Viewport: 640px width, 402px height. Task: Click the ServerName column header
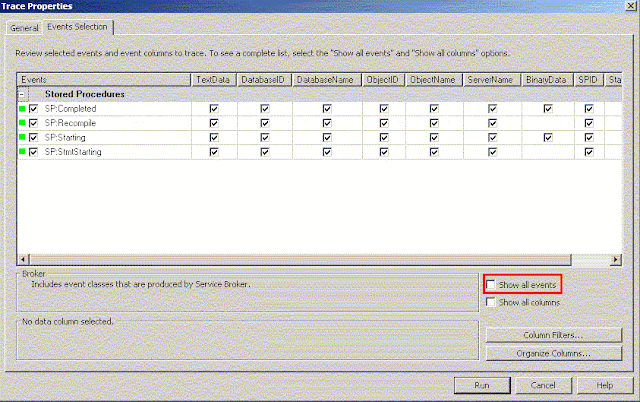[492, 80]
